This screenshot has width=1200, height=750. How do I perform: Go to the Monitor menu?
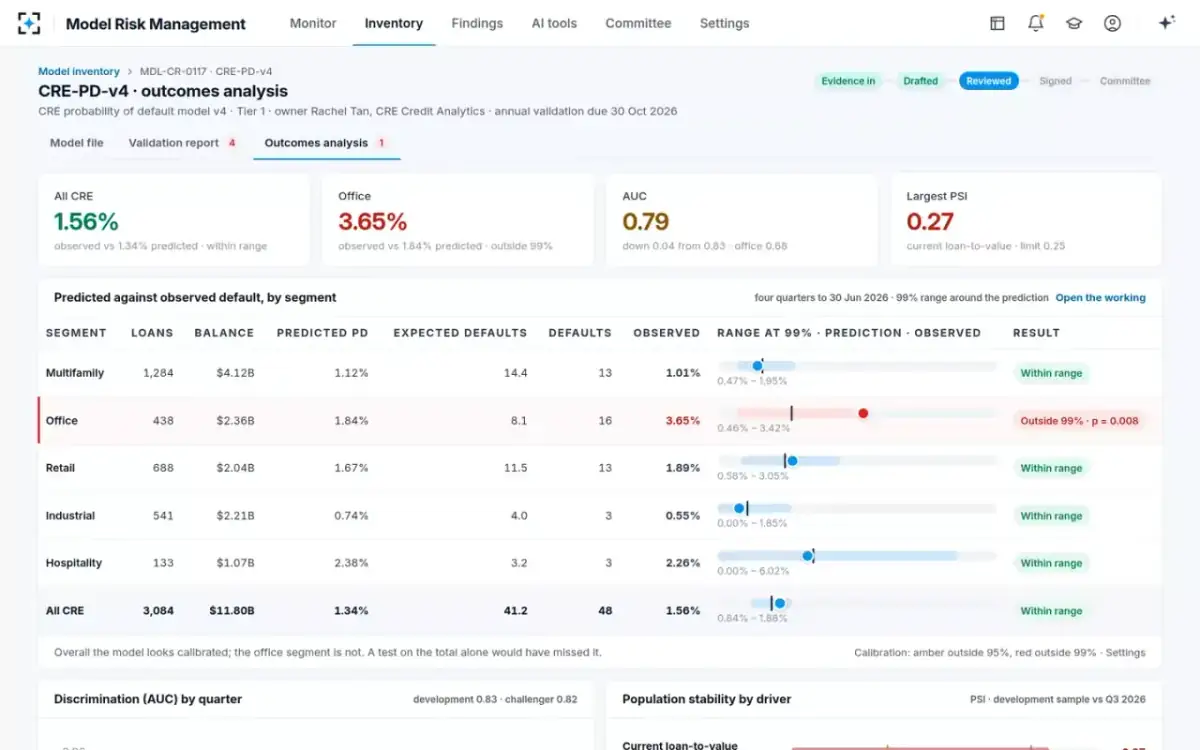point(313,23)
